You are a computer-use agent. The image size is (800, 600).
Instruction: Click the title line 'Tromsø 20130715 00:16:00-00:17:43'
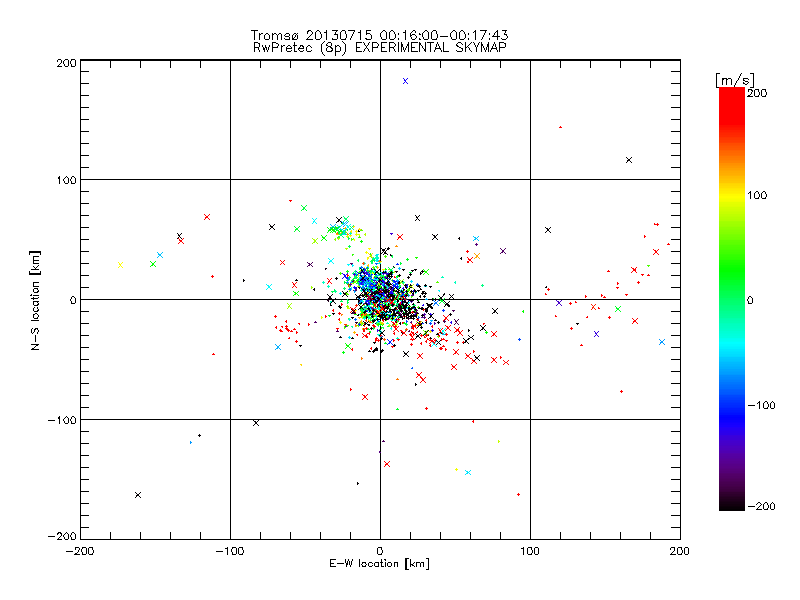tap(379, 35)
